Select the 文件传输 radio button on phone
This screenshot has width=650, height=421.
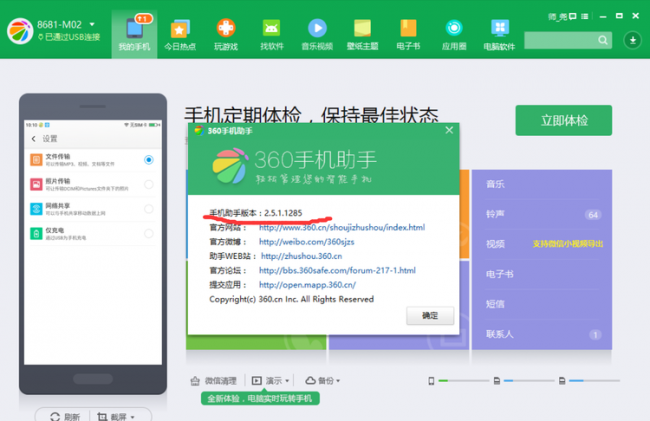pyautogui.click(x=149, y=160)
